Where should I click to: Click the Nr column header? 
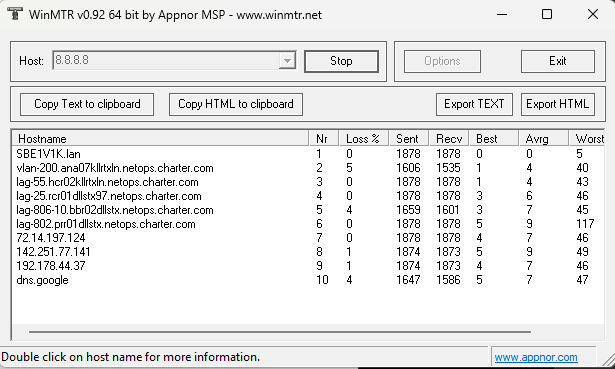(324, 138)
